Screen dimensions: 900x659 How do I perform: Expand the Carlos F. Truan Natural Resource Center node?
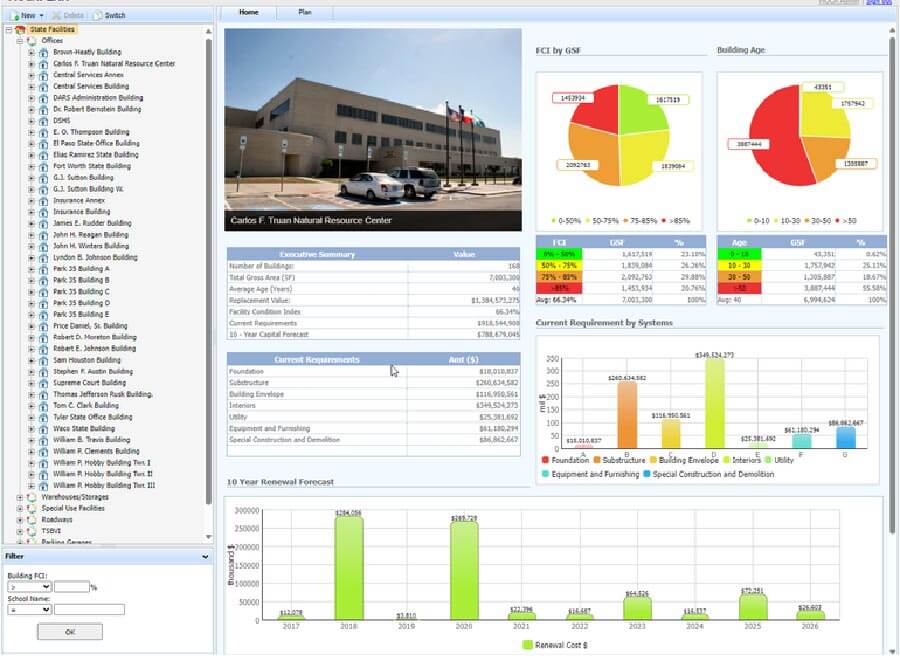[x=32, y=64]
